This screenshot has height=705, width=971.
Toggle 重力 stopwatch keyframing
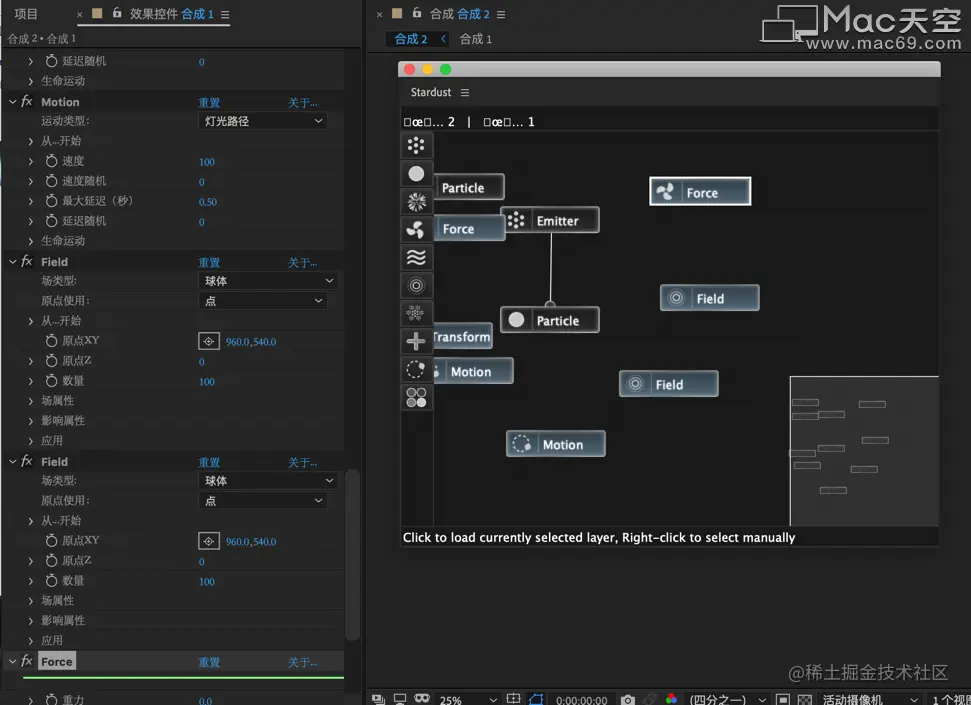(x=51, y=699)
